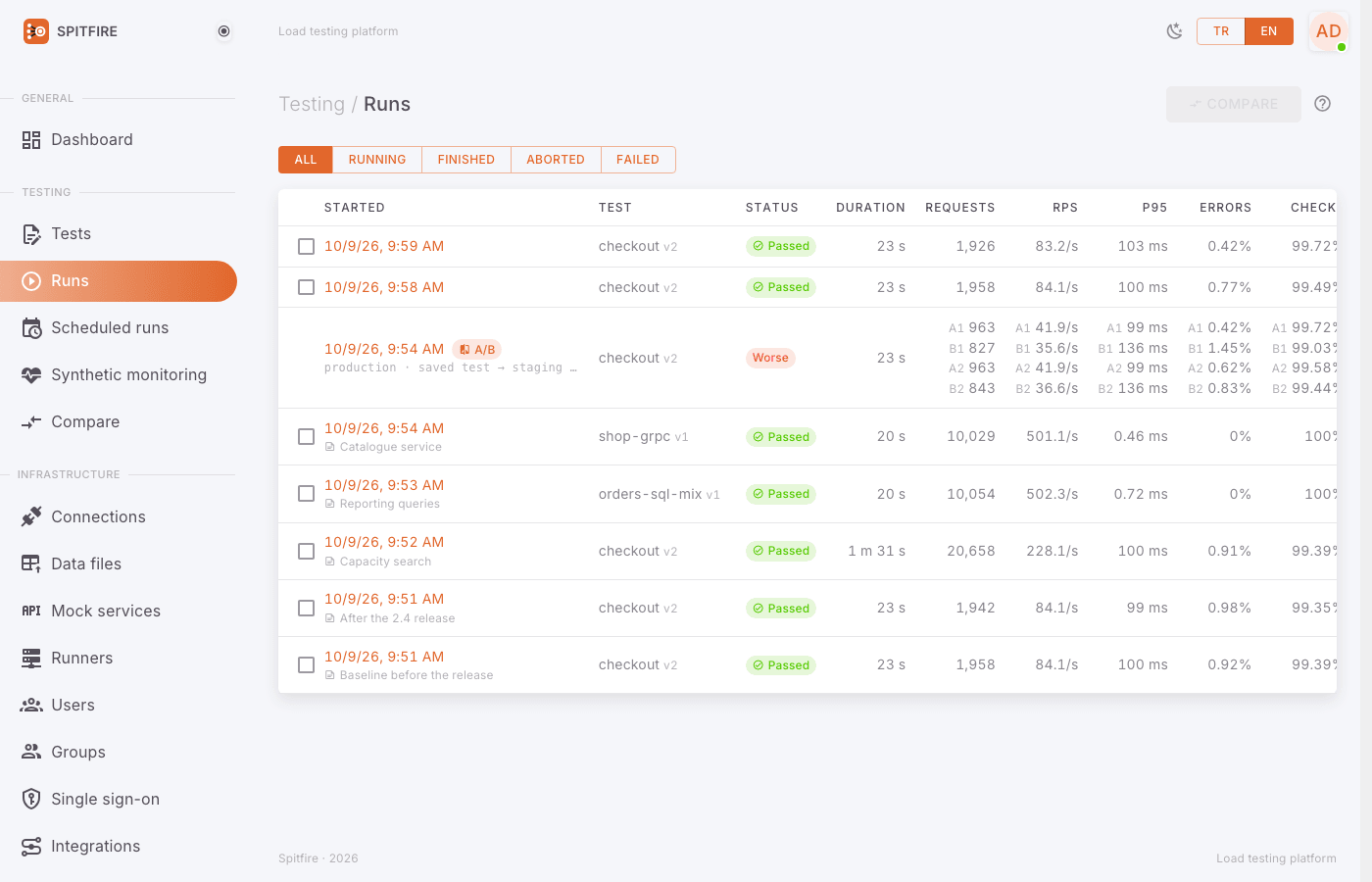Open the 10/9/26, 9:58 AM run link
The width and height of the screenshot is (1372, 882).
[384, 287]
